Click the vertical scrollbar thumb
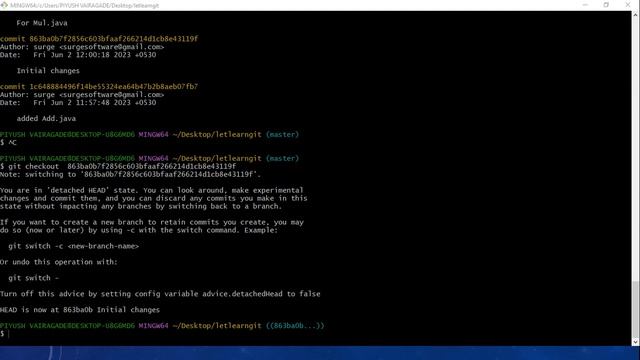 tap(636, 309)
